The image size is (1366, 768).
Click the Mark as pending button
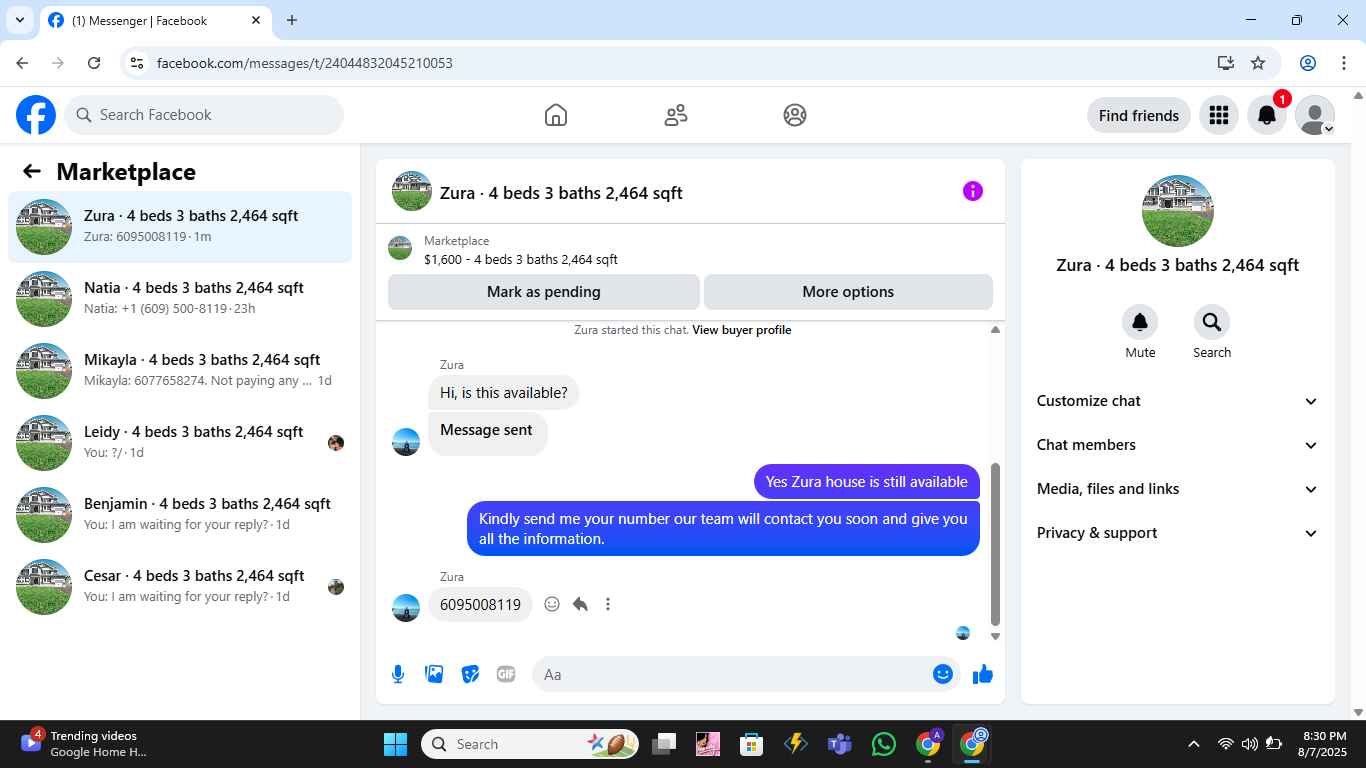[544, 292]
